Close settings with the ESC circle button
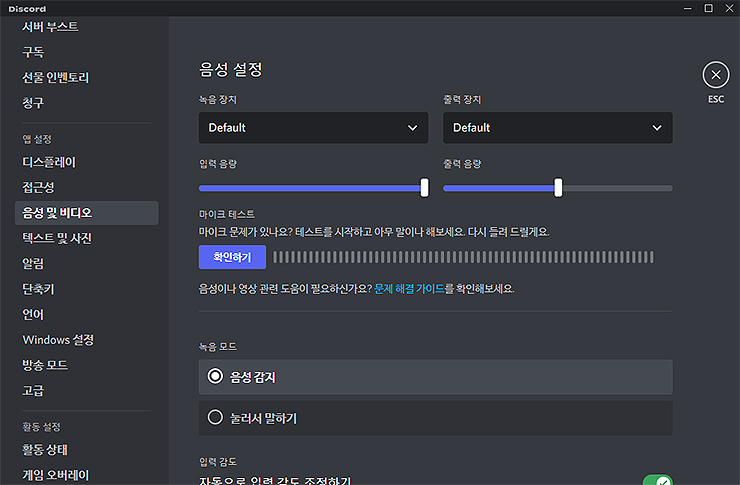 [x=715, y=75]
